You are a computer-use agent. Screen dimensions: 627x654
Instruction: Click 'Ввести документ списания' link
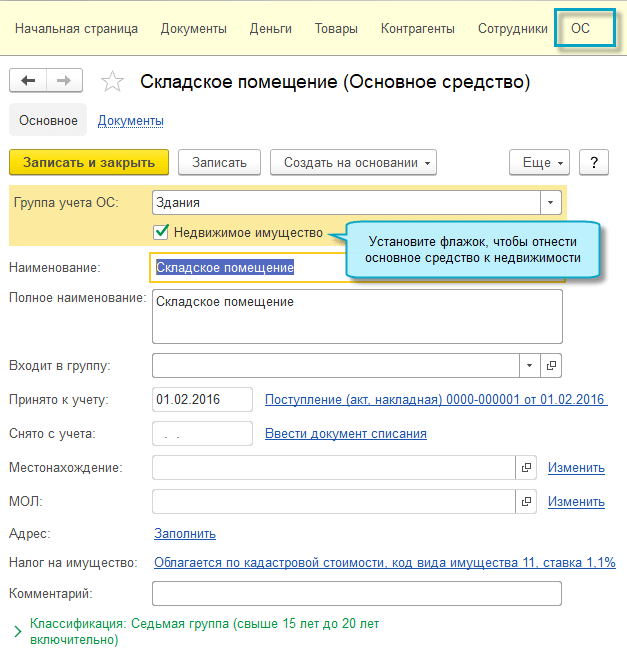pos(346,433)
